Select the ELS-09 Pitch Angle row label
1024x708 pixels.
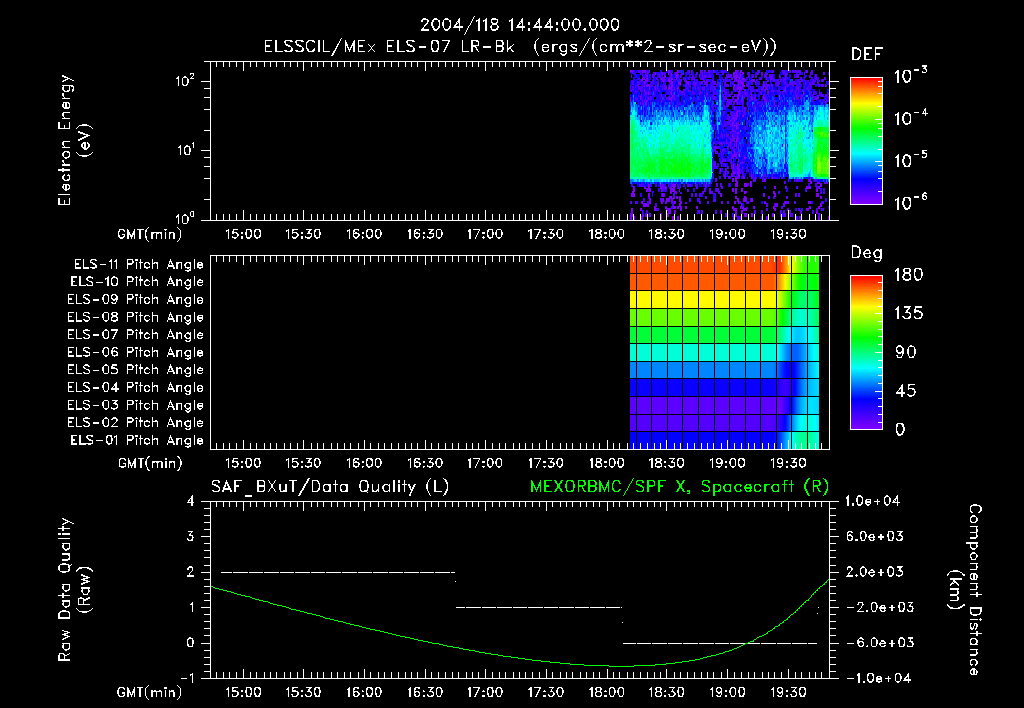(x=136, y=300)
